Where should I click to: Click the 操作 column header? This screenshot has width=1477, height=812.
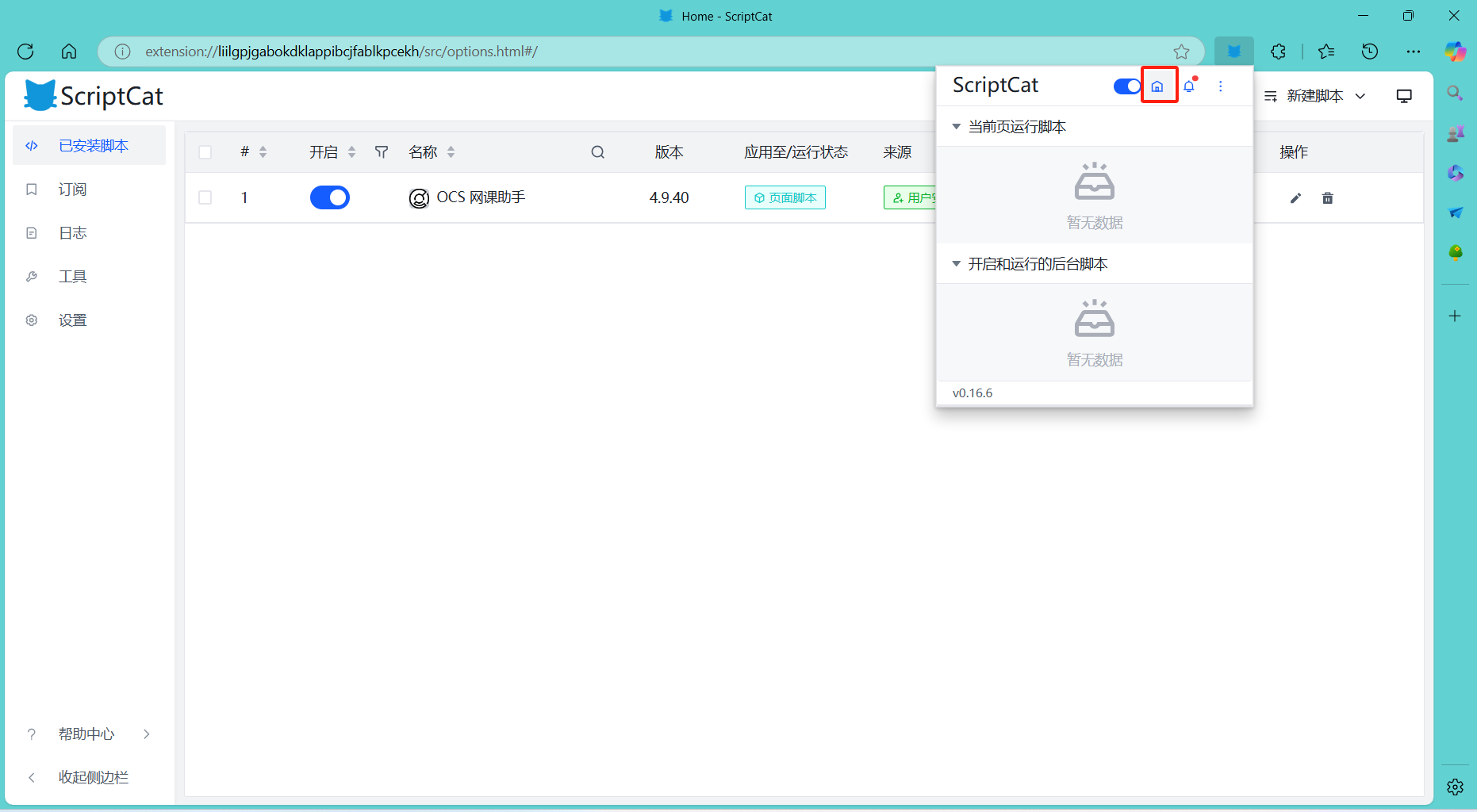tap(1294, 152)
